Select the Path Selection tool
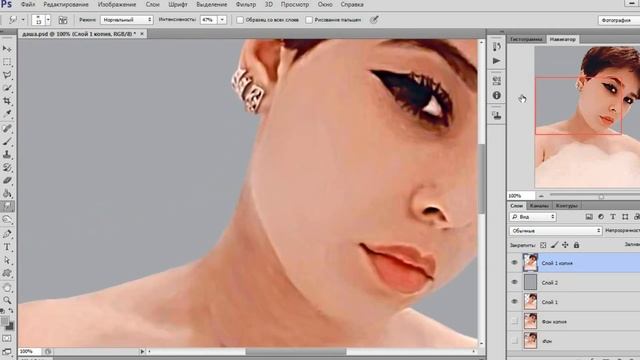The width and height of the screenshot is (640, 360). click(7, 260)
